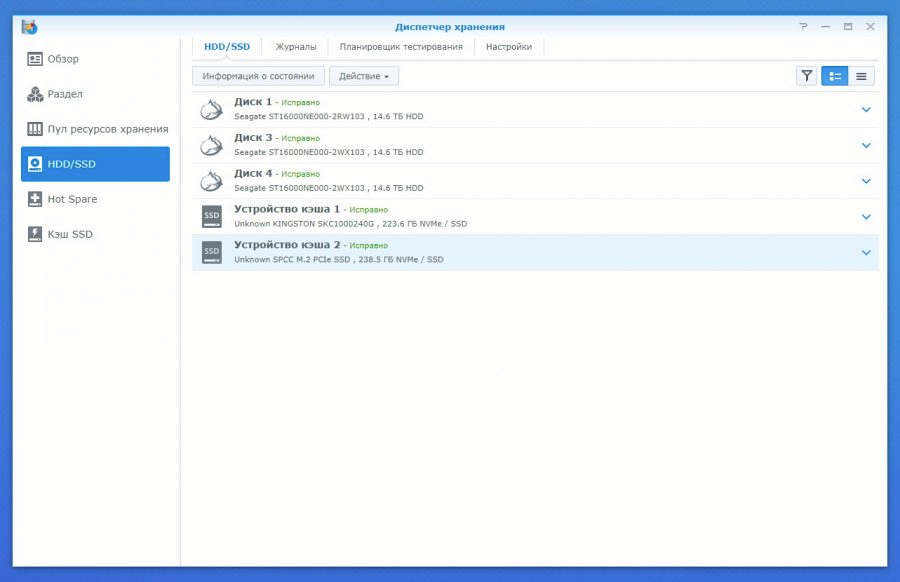Switch to compact list view
900x582 pixels.
[x=861, y=76]
